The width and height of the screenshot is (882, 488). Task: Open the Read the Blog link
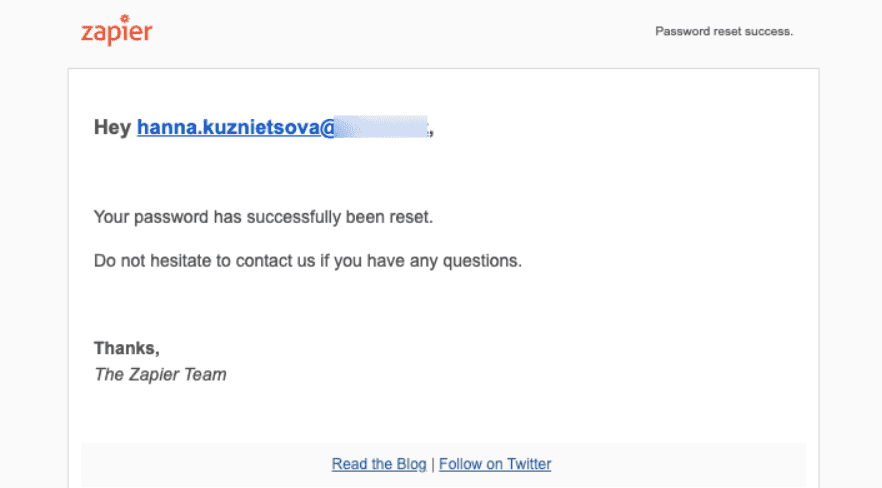click(x=379, y=464)
